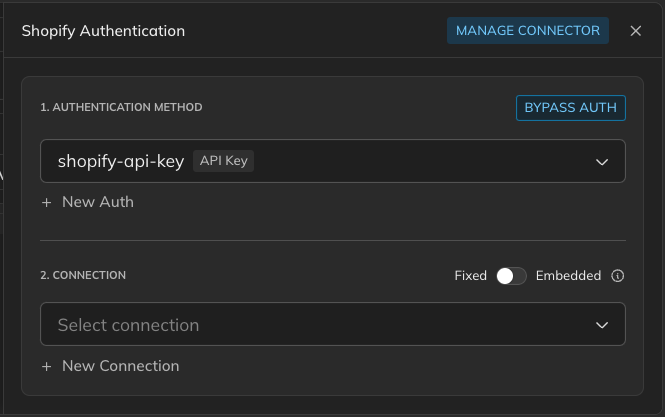Click the plus icon for New Connection

[x=46, y=366]
